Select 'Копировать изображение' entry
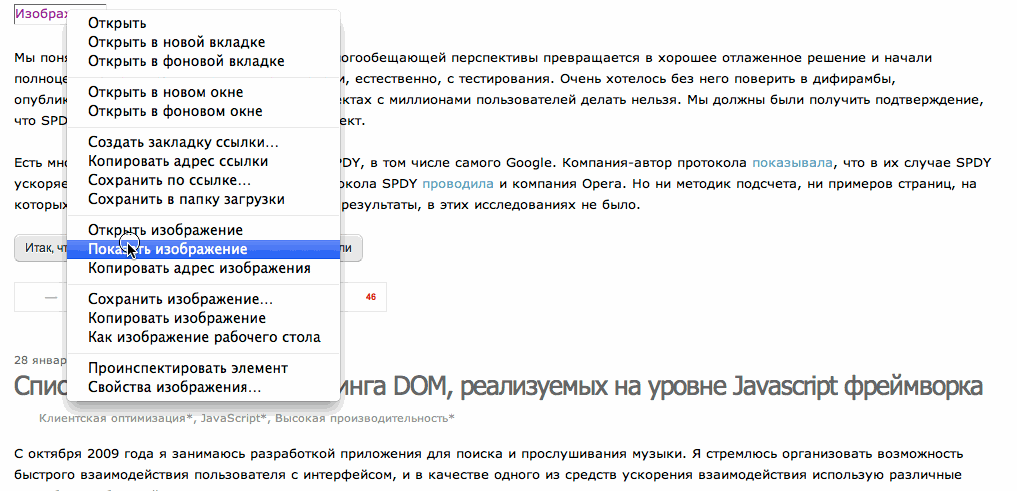 point(204,318)
